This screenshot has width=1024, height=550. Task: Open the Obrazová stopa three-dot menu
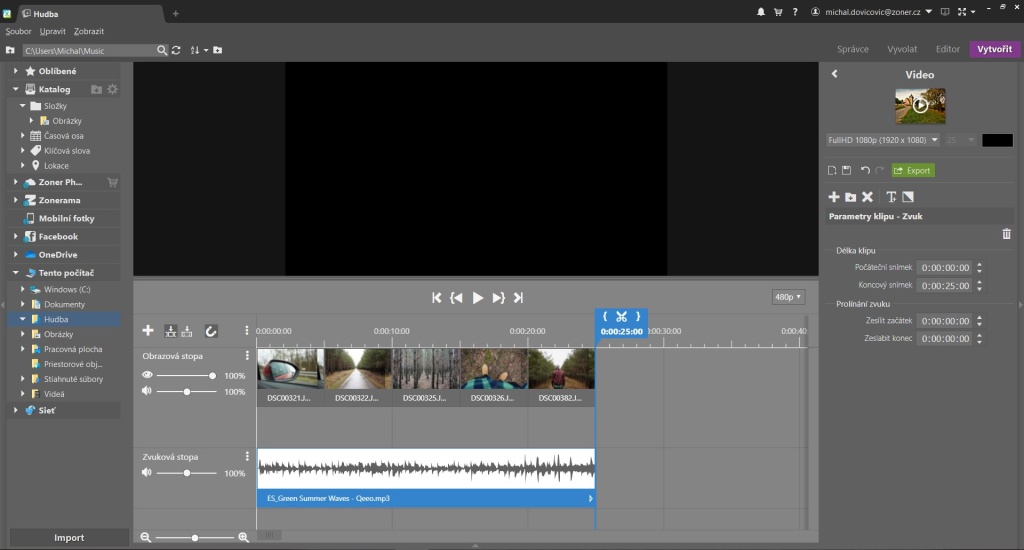(247, 355)
